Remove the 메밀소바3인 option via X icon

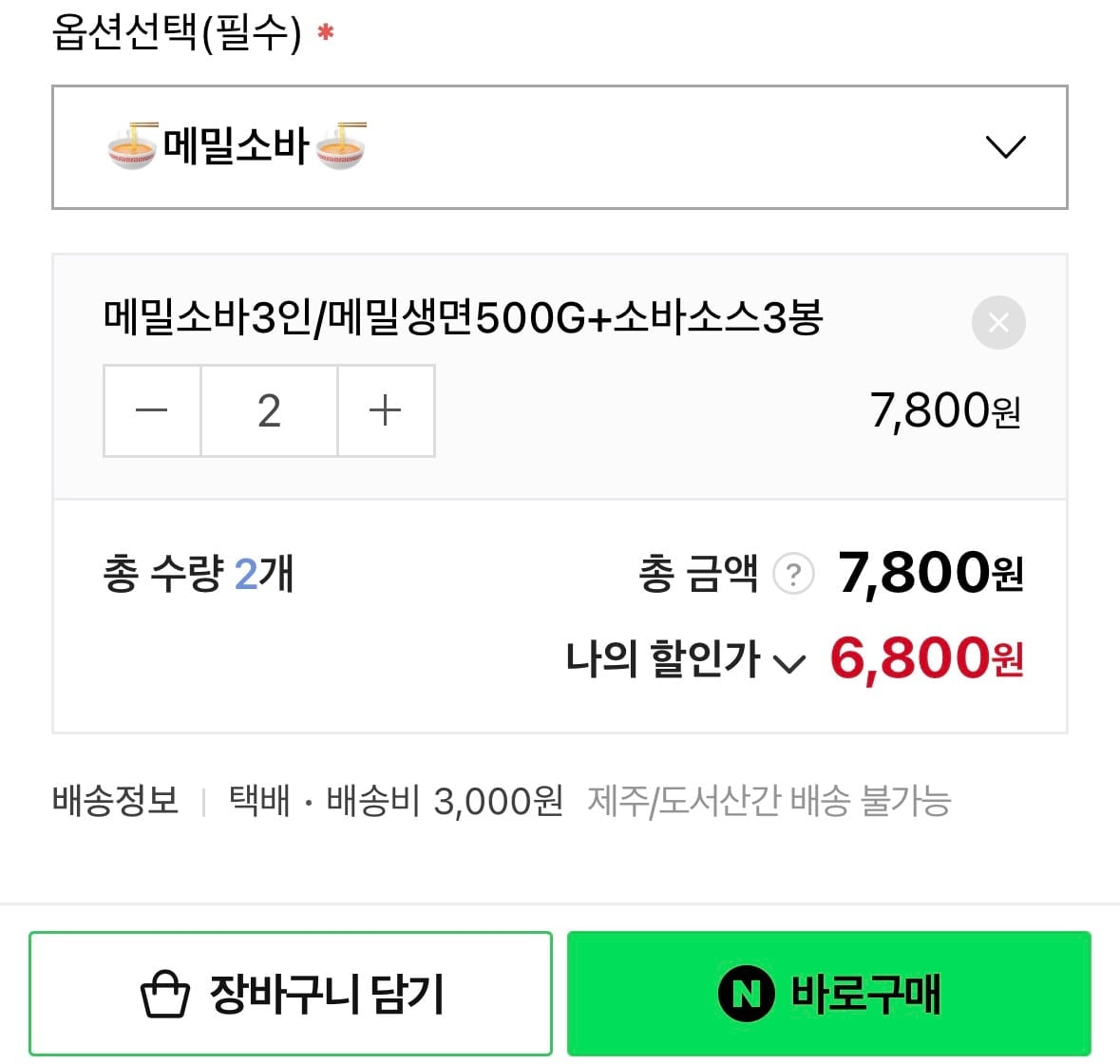(998, 323)
